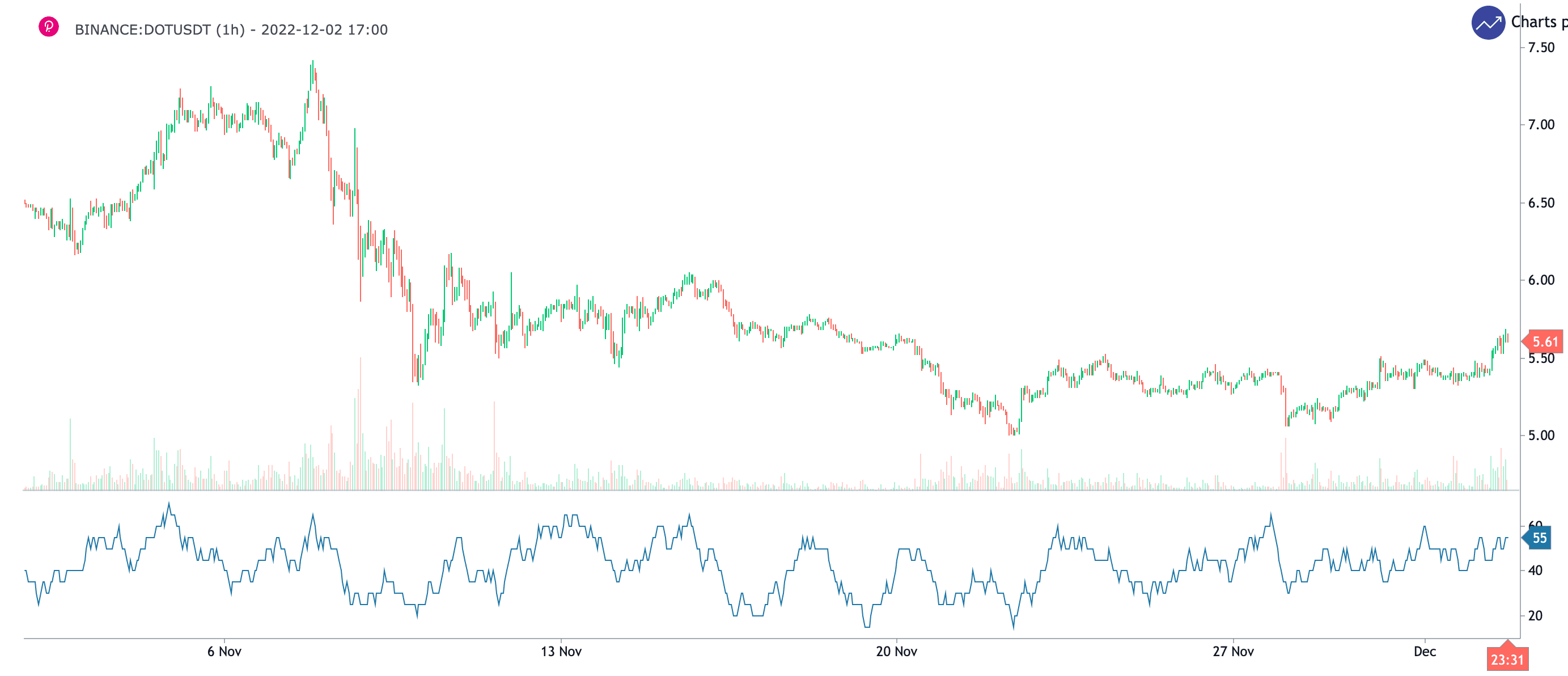Click the 6.00 price axis label
The width and height of the screenshot is (1568, 676).
click(x=1541, y=280)
